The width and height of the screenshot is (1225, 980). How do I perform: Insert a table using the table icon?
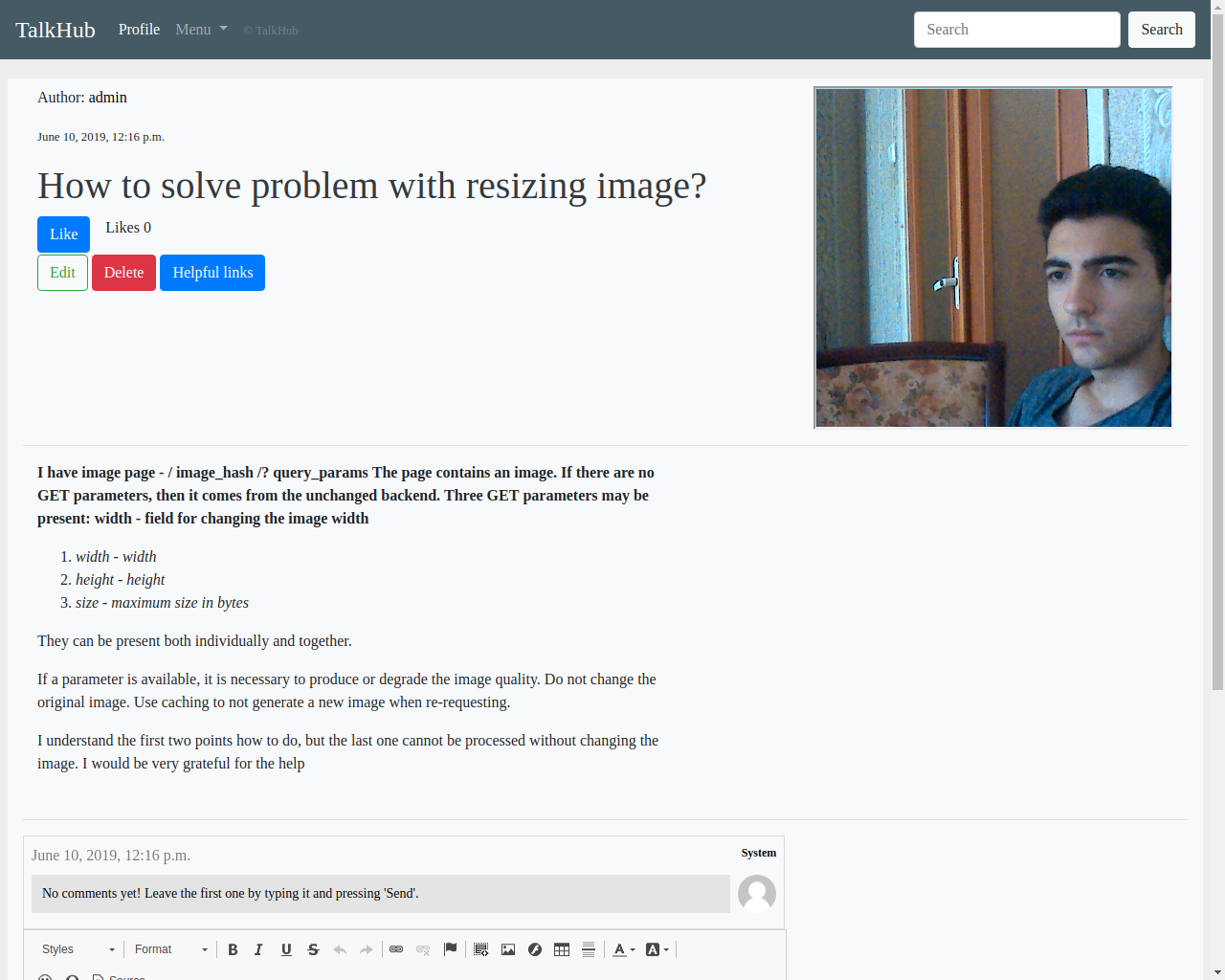(x=562, y=949)
